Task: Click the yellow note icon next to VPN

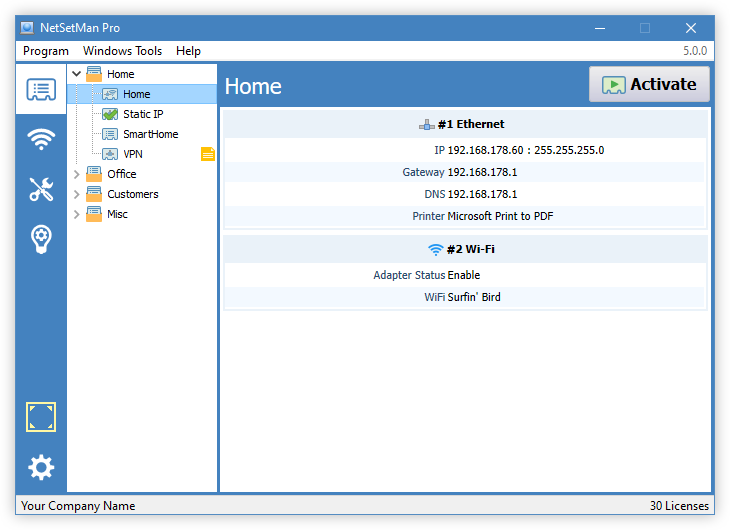Action: click(208, 154)
